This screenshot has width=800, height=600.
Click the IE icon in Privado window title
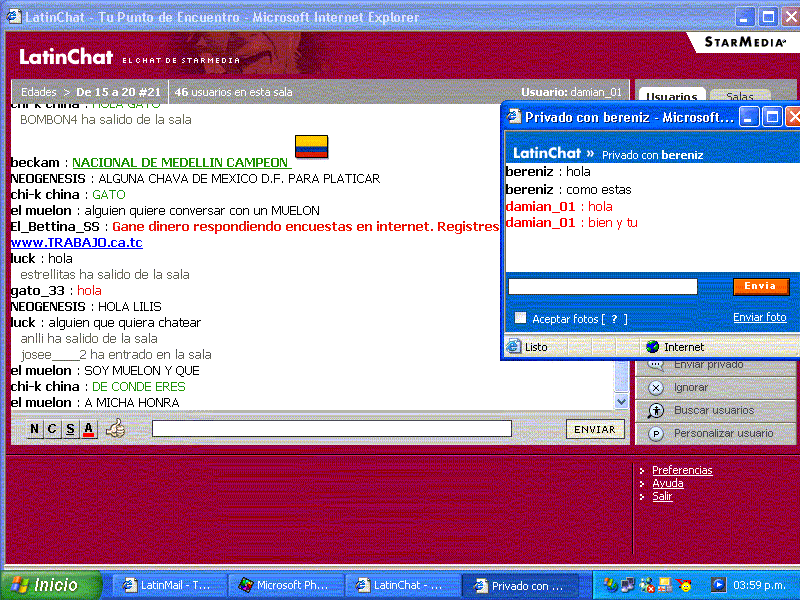(x=514, y=117)
